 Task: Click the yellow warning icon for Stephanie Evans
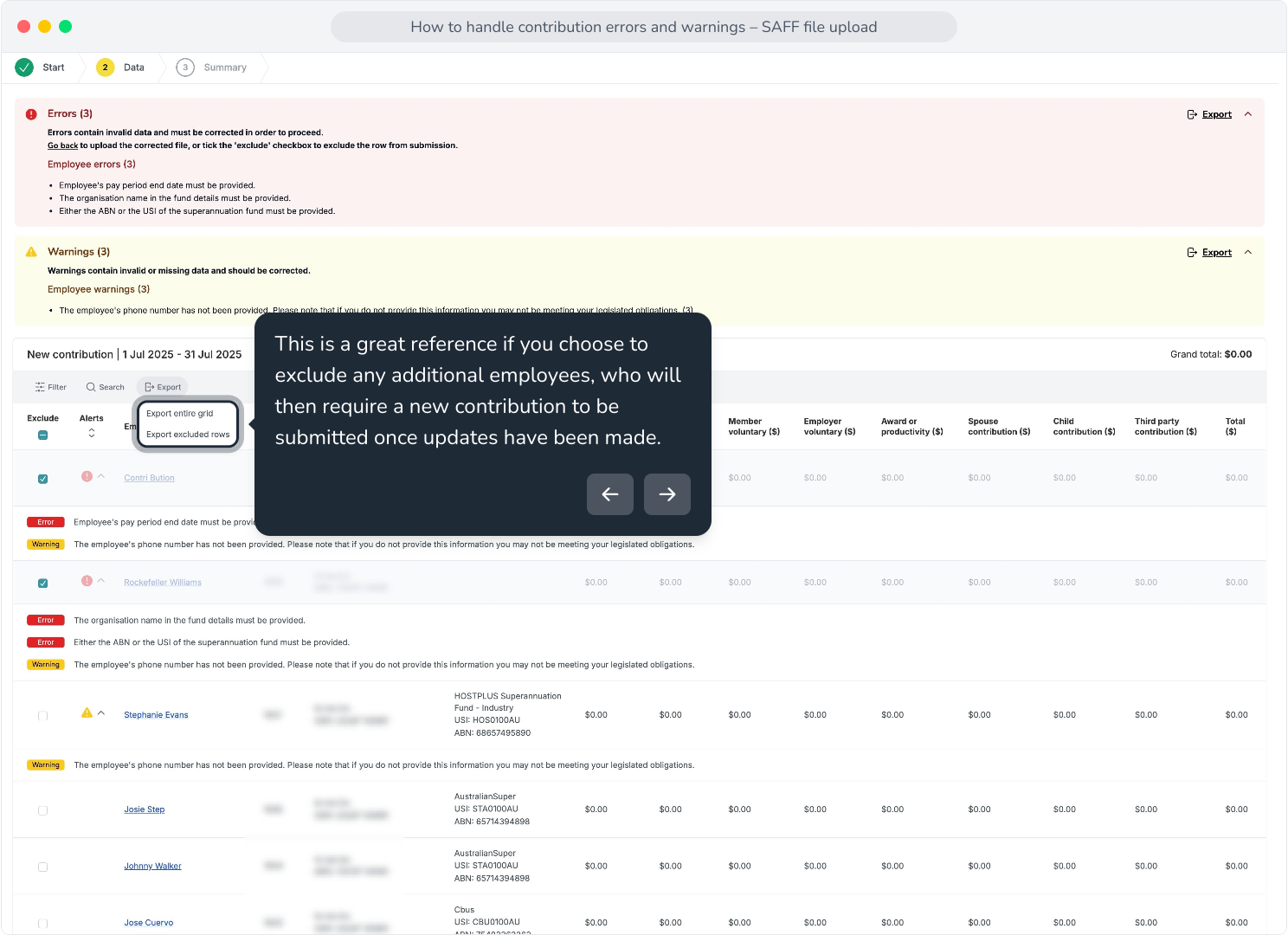pos(87,713)
